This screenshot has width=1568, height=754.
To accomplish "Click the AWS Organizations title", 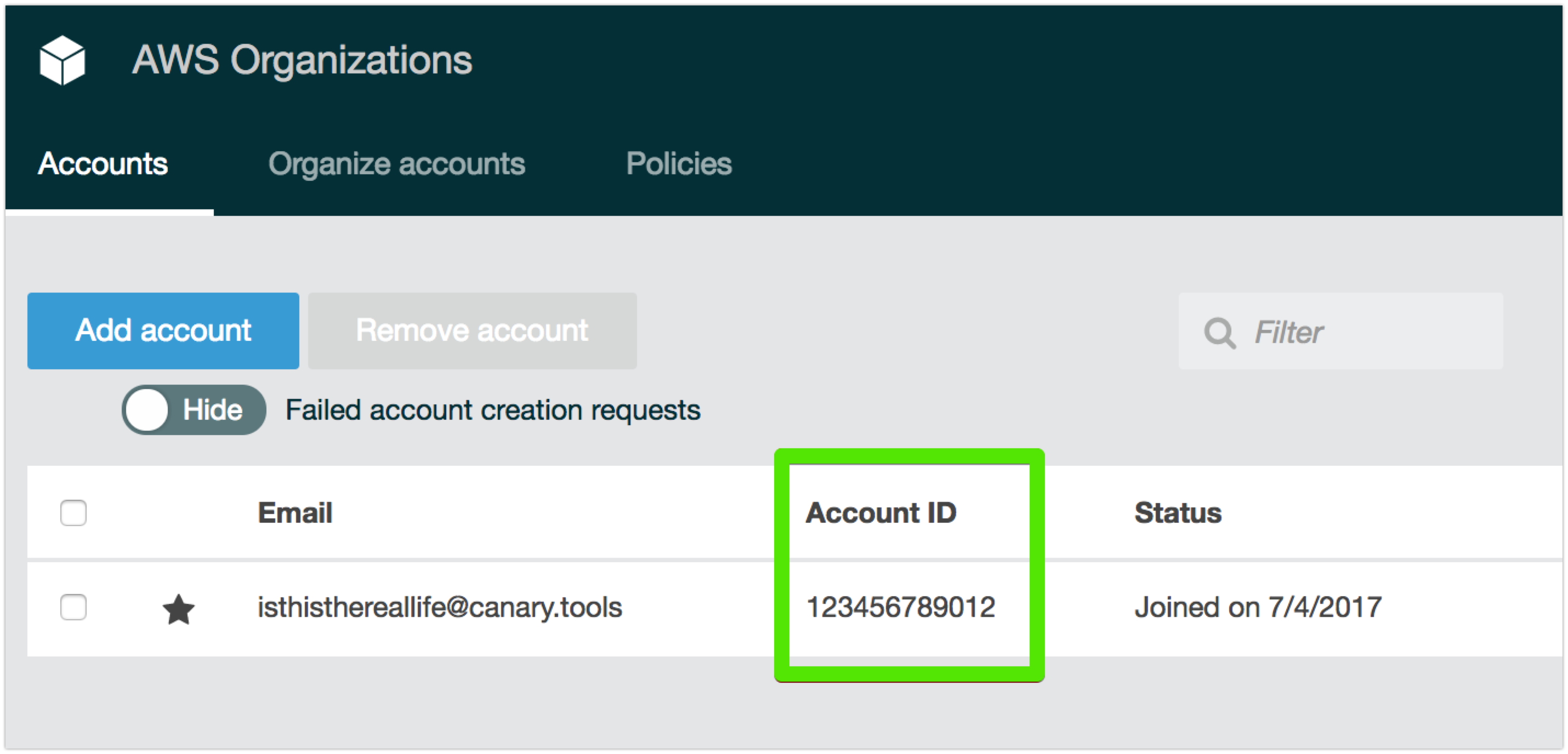I will pyautogui.click(x=302, y=60).
